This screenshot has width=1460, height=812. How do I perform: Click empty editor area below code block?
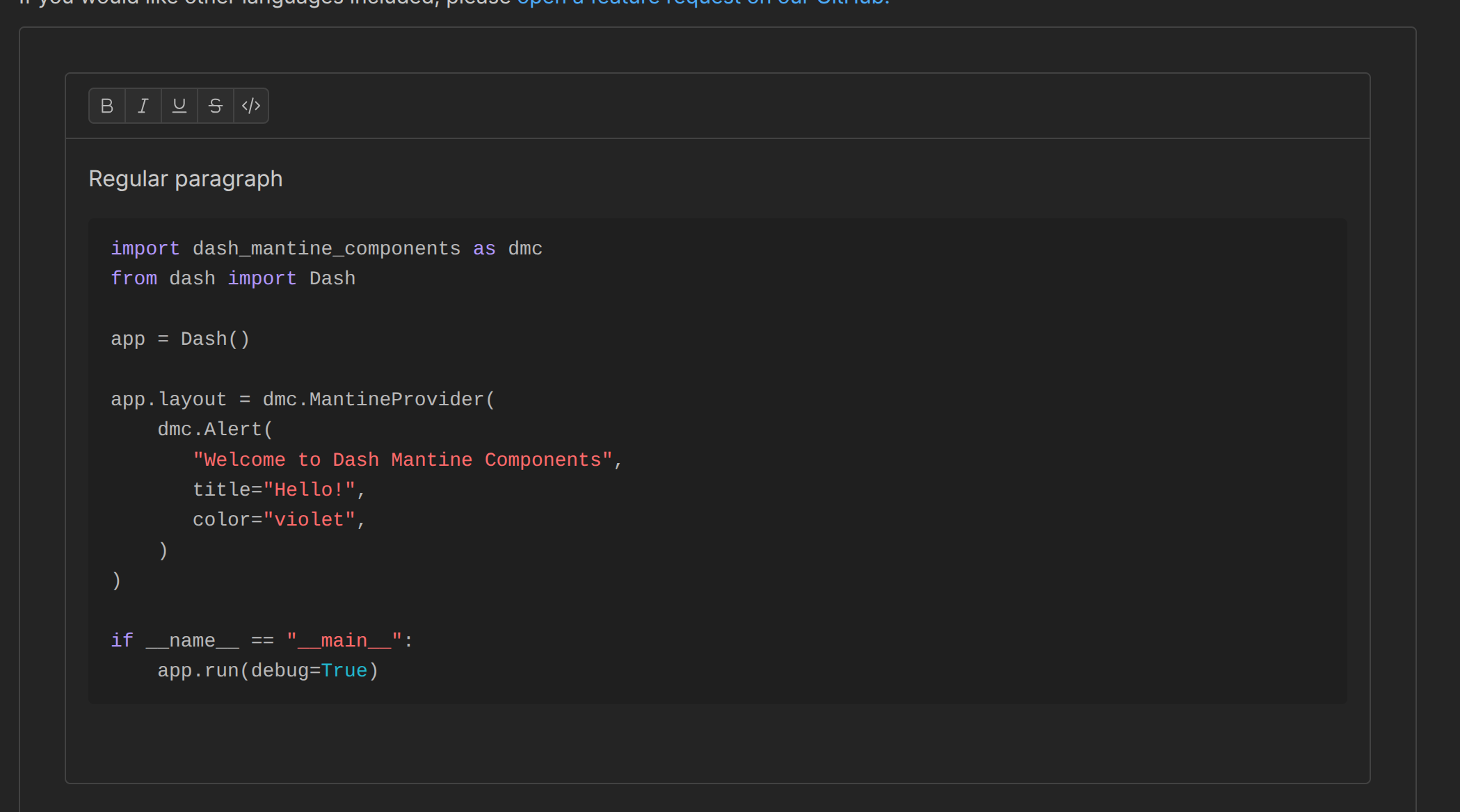(716, 744)
